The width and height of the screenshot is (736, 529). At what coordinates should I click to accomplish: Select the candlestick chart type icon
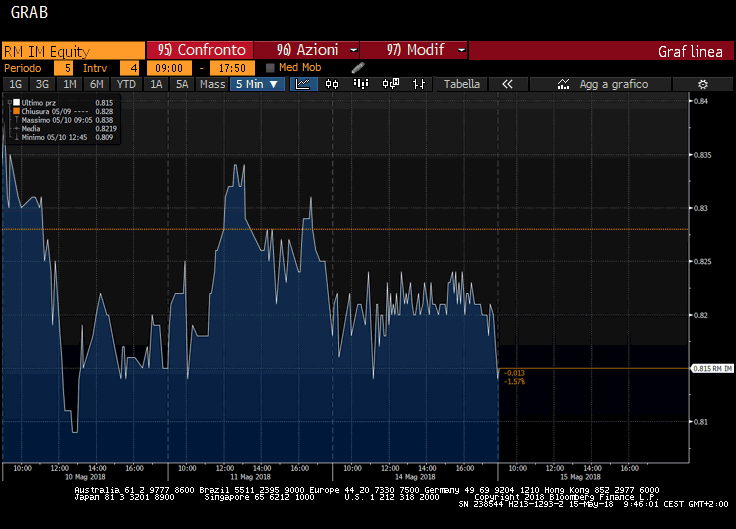coord(332,84)
